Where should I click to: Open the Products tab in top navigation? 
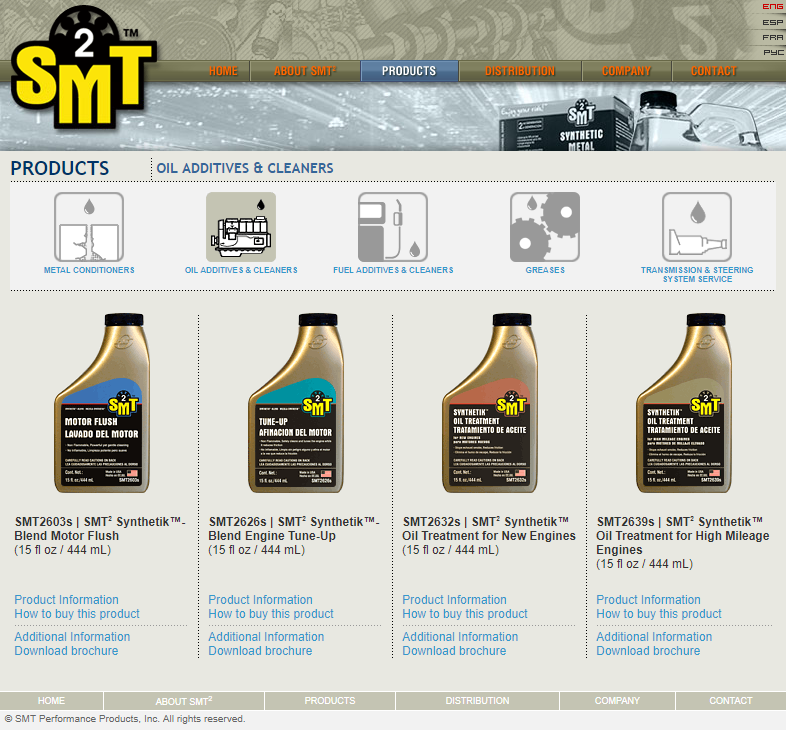coord(409,71)
